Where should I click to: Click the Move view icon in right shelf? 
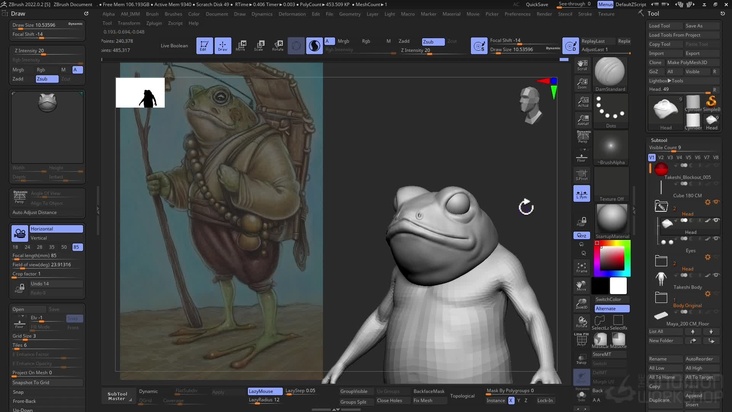[x=582, y=286]
